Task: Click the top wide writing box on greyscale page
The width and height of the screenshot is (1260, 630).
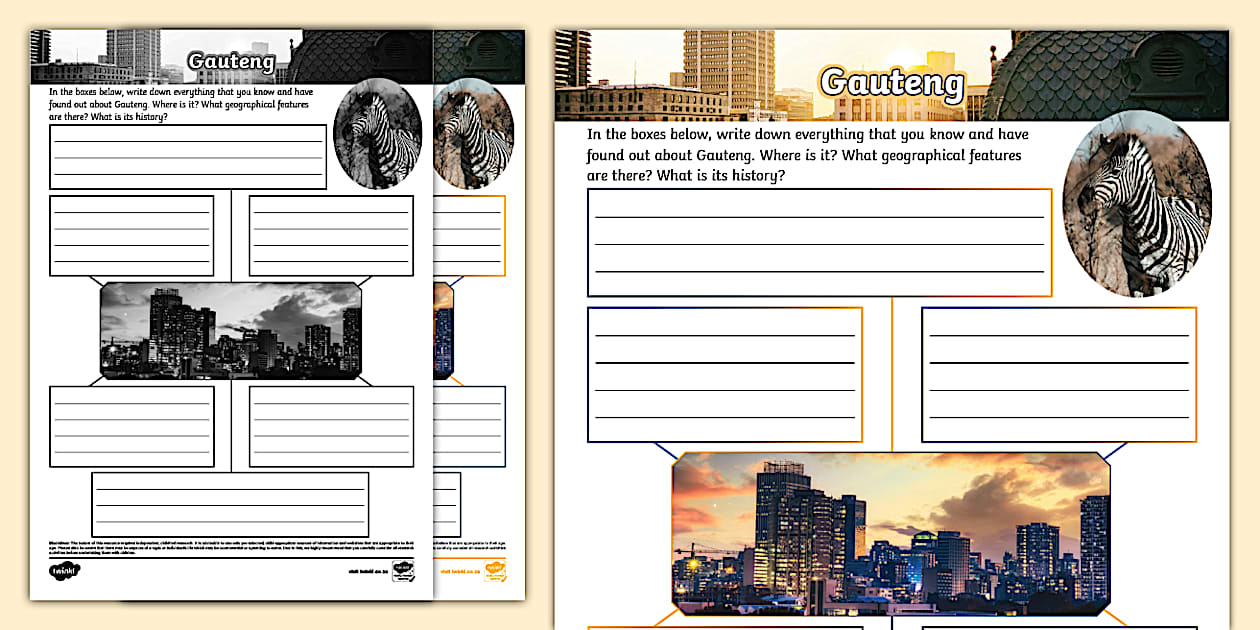Action: point(188,157)
